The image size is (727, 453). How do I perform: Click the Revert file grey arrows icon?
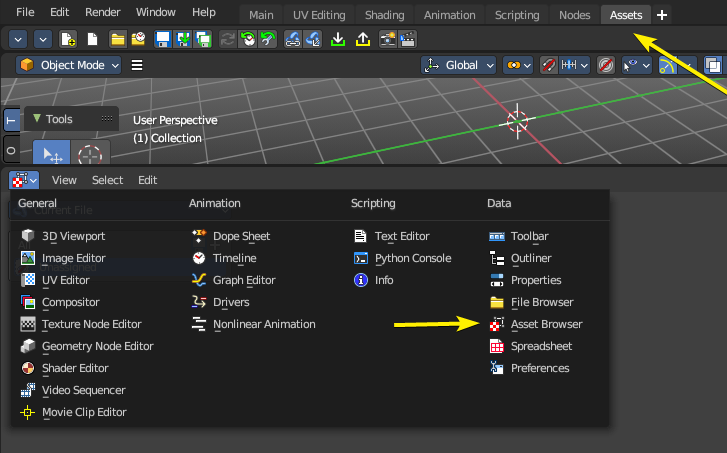tap(228, 39)
